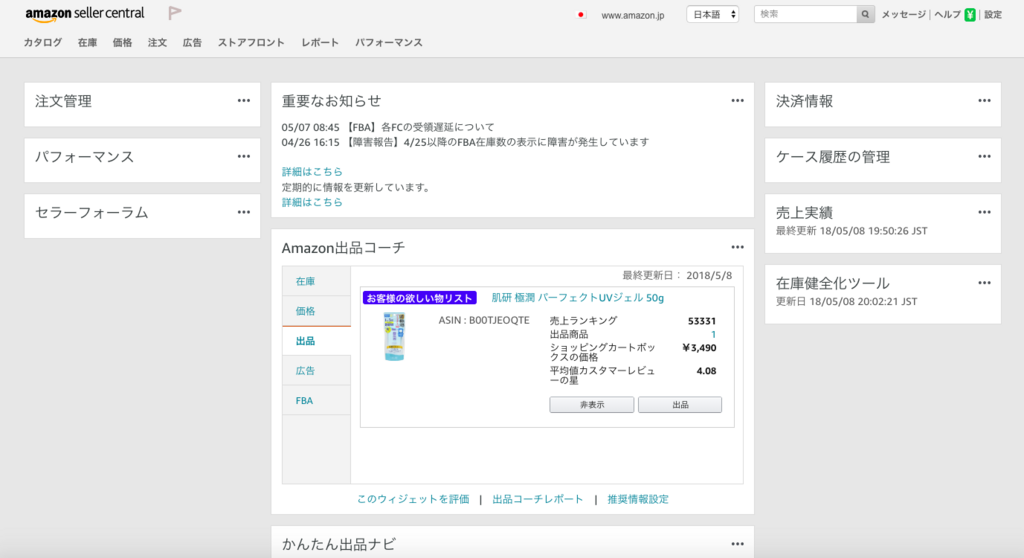
Task: Click the first 詳細はこちら link
Action: pos(312,172)
